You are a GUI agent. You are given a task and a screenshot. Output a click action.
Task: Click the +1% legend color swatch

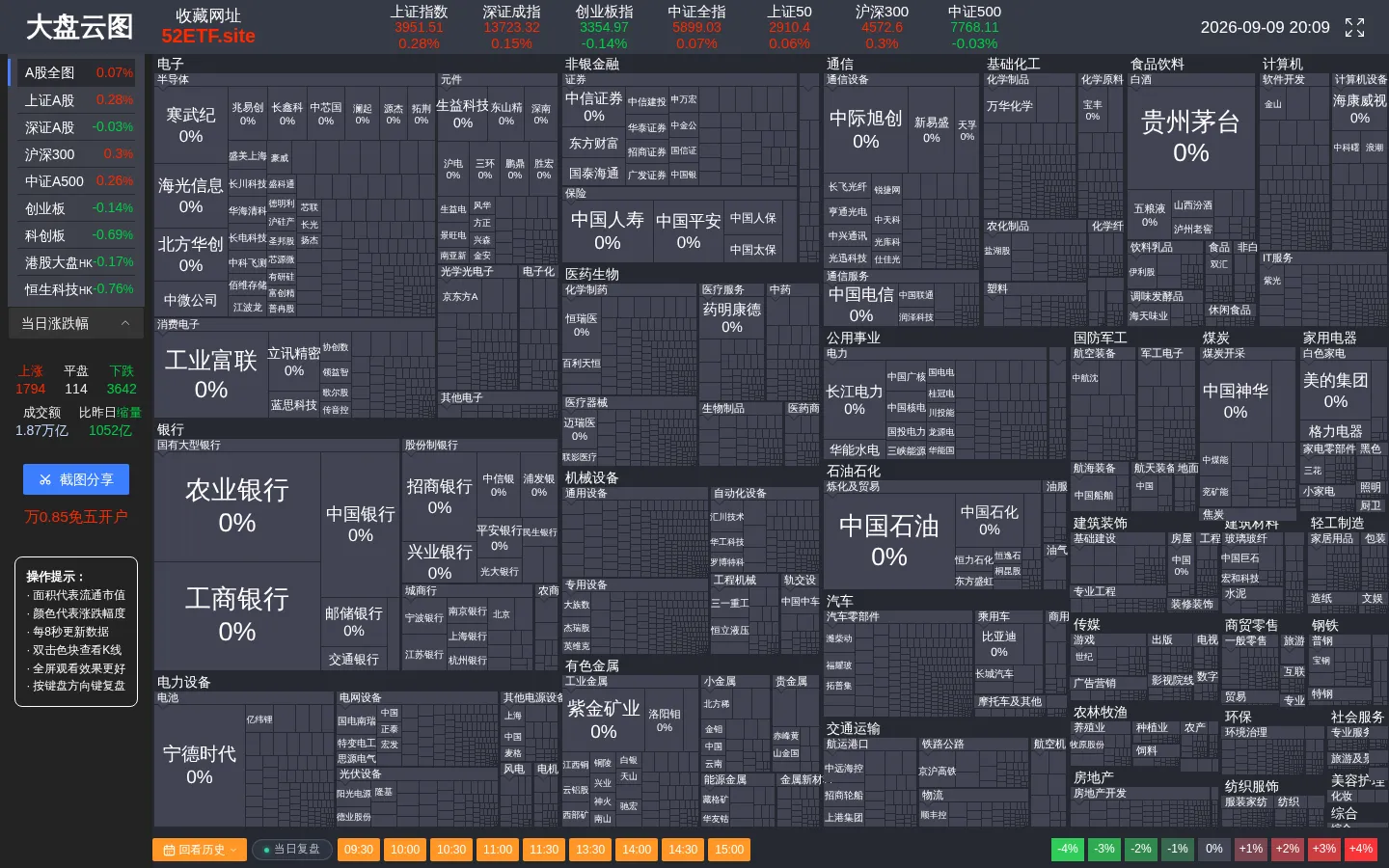[x=1251, y=850]
